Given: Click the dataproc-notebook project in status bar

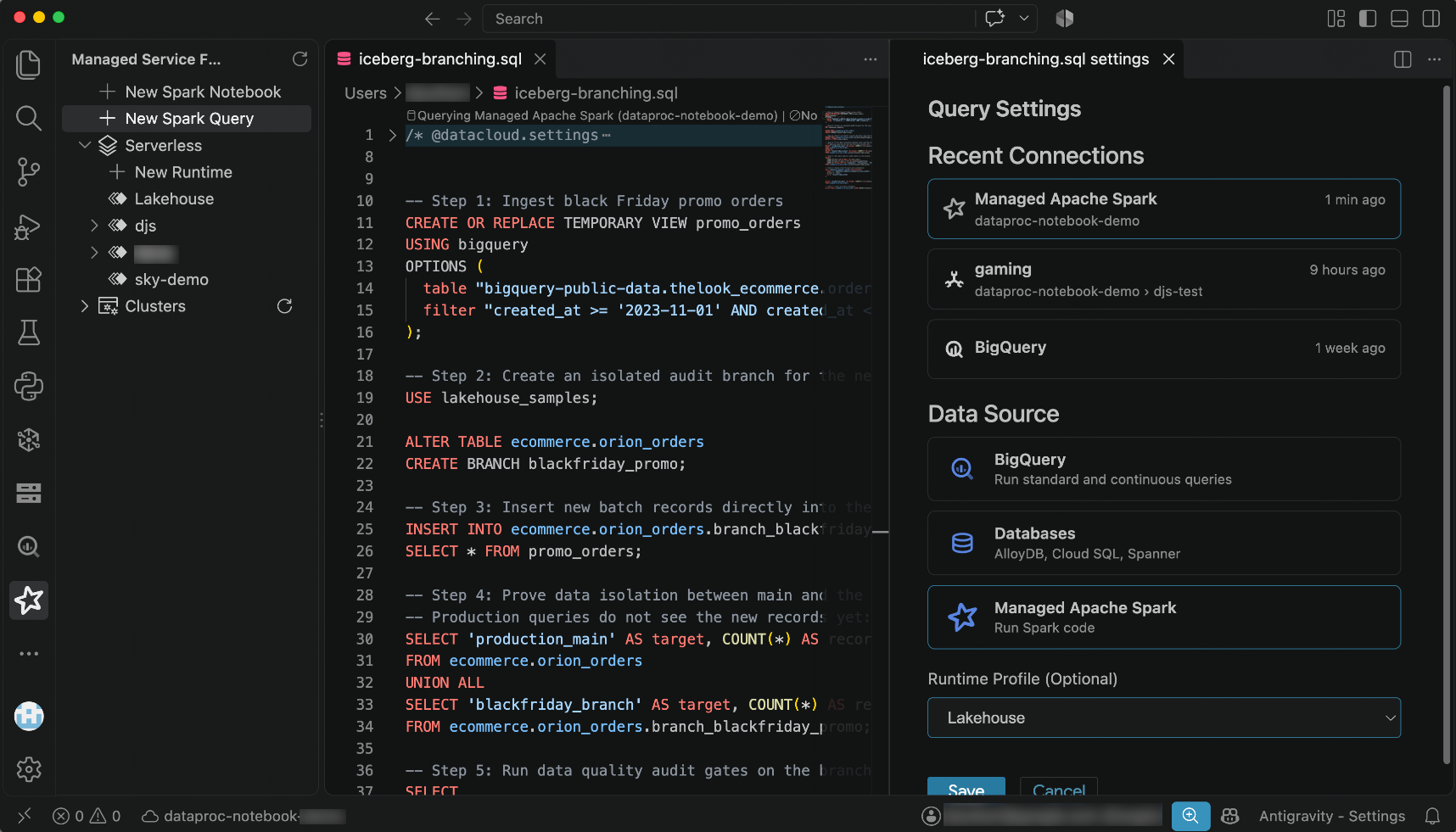Looking at the screenshot, I should (243, 816).
